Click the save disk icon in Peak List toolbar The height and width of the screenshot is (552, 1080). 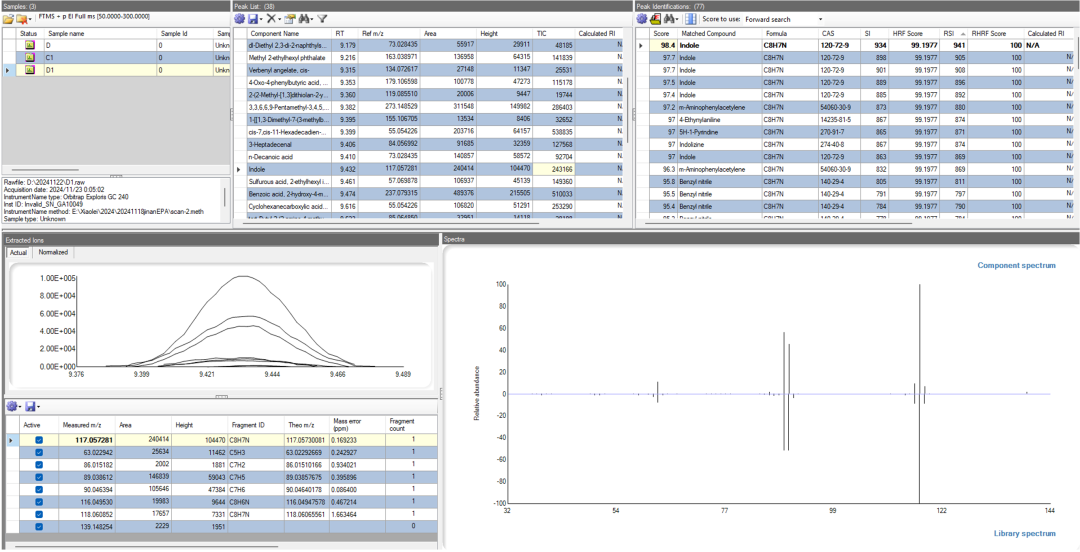point(255,19)
